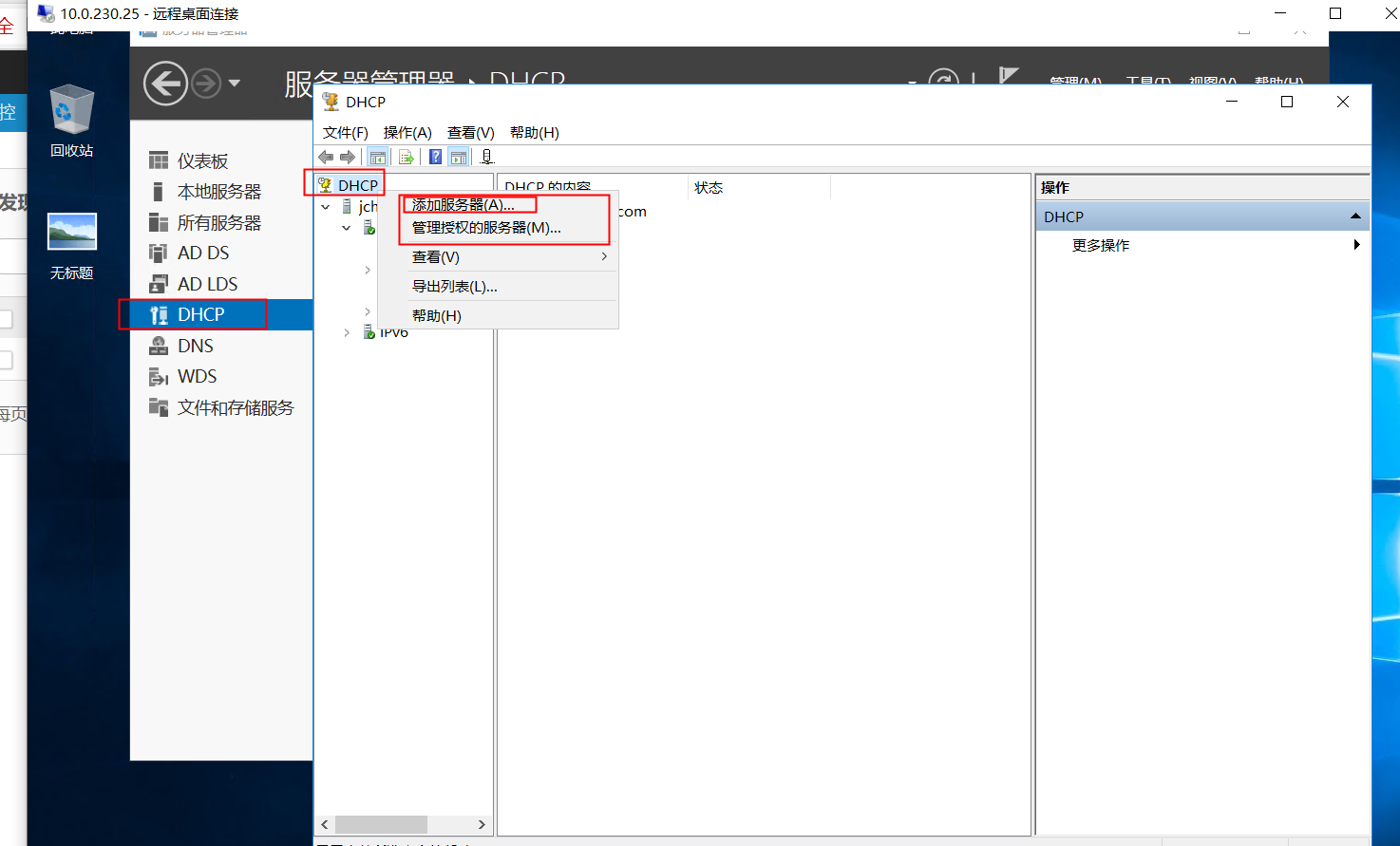Open 仪表板 in Server Manager sidebar

221,160
